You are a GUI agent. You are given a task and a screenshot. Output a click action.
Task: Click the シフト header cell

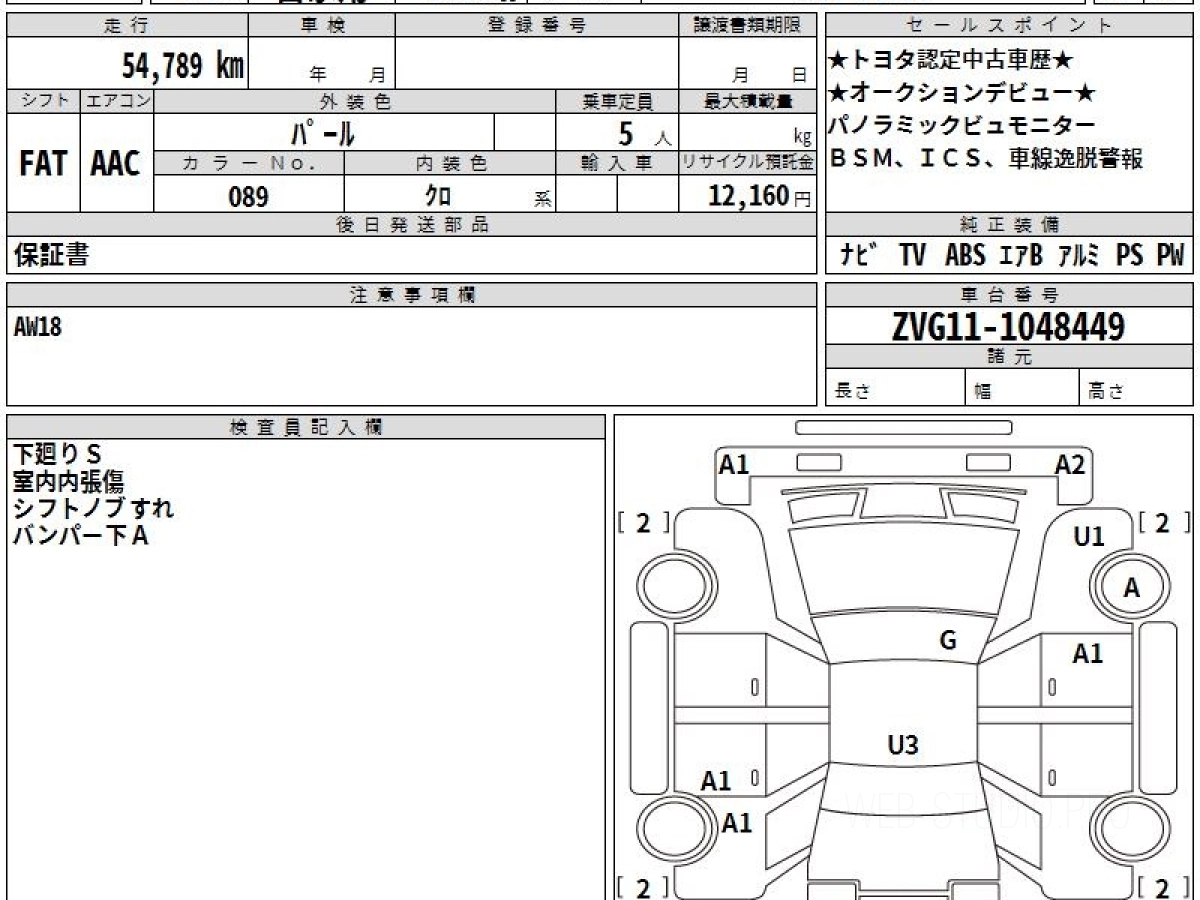(x=43, y=101)
